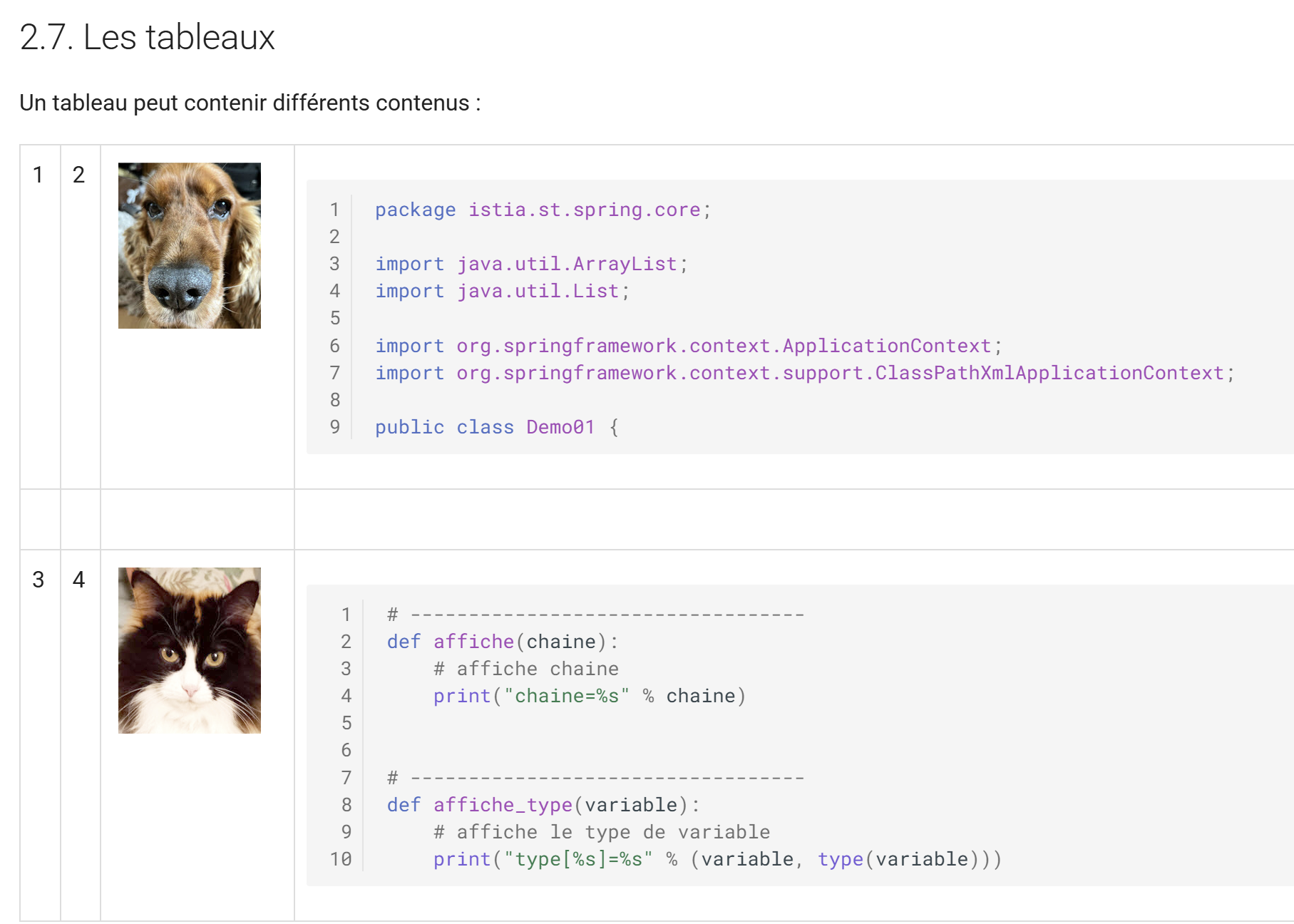
Task: Click the "def affiche(chaine):" code line
Action: [502, 642]
